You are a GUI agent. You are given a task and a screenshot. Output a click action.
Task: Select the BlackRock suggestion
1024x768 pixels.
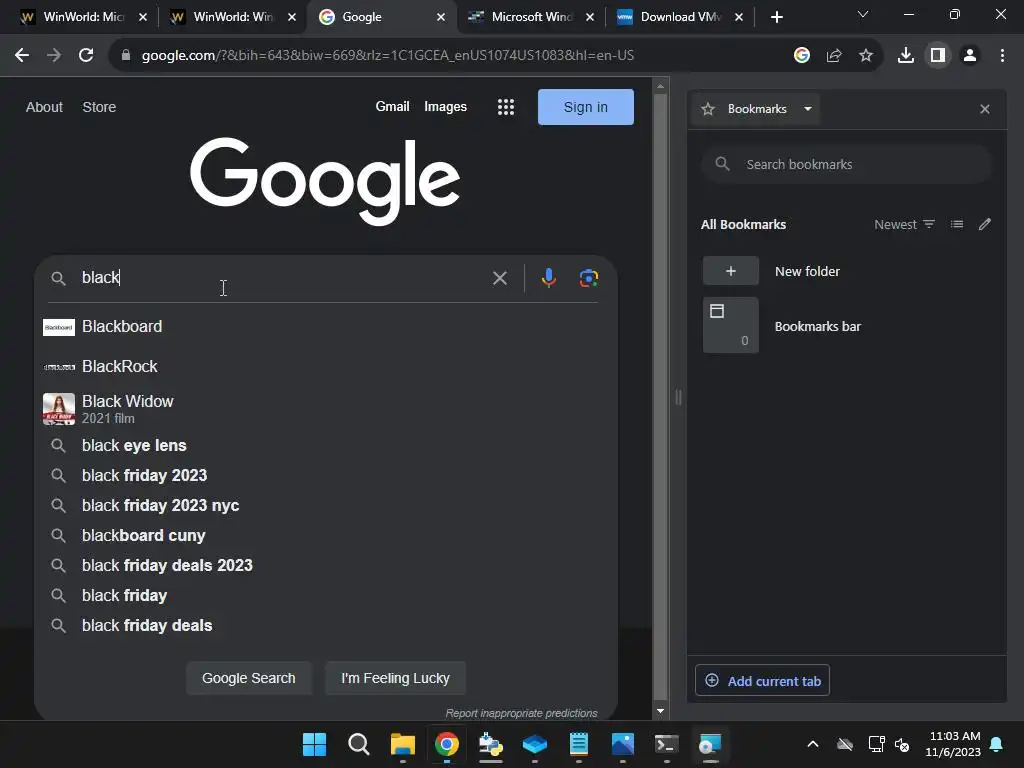click(x=325, y=366)
